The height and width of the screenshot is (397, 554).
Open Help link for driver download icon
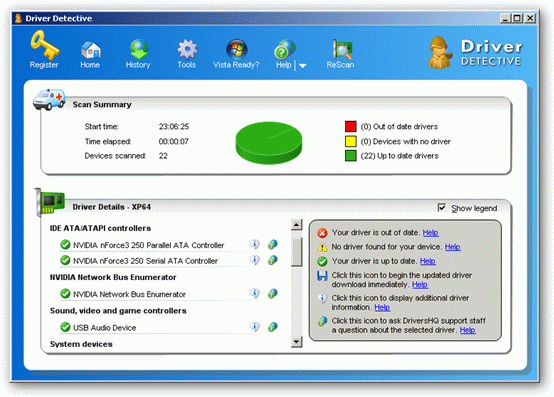click(420, 285)
